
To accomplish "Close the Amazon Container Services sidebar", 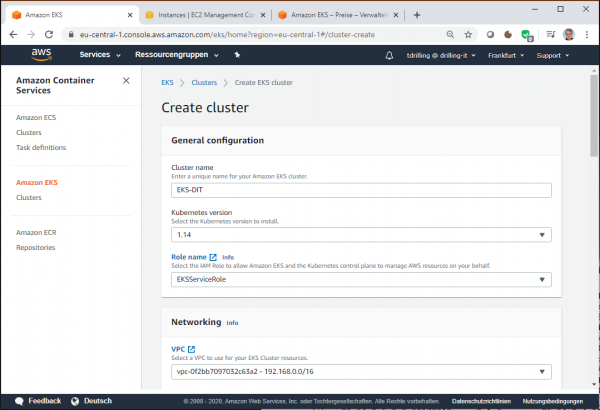I will tap(126, 80).
